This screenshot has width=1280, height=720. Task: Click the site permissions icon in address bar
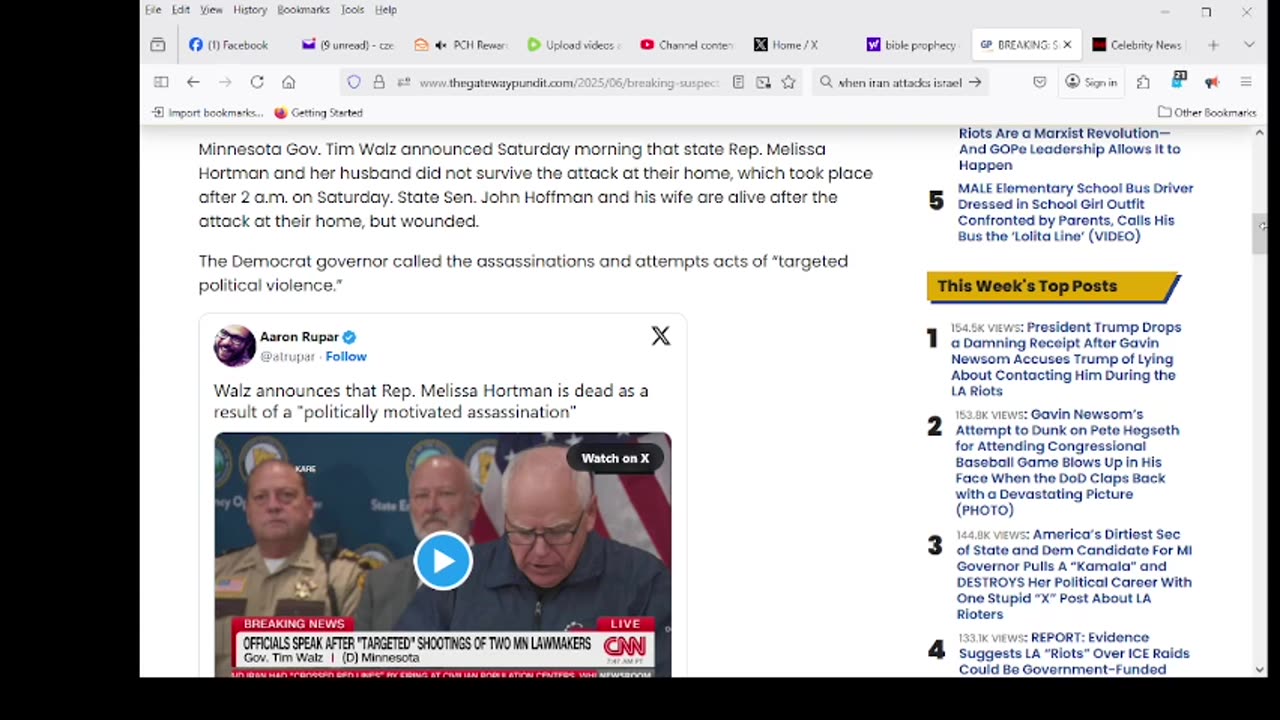tap(403, 82)
